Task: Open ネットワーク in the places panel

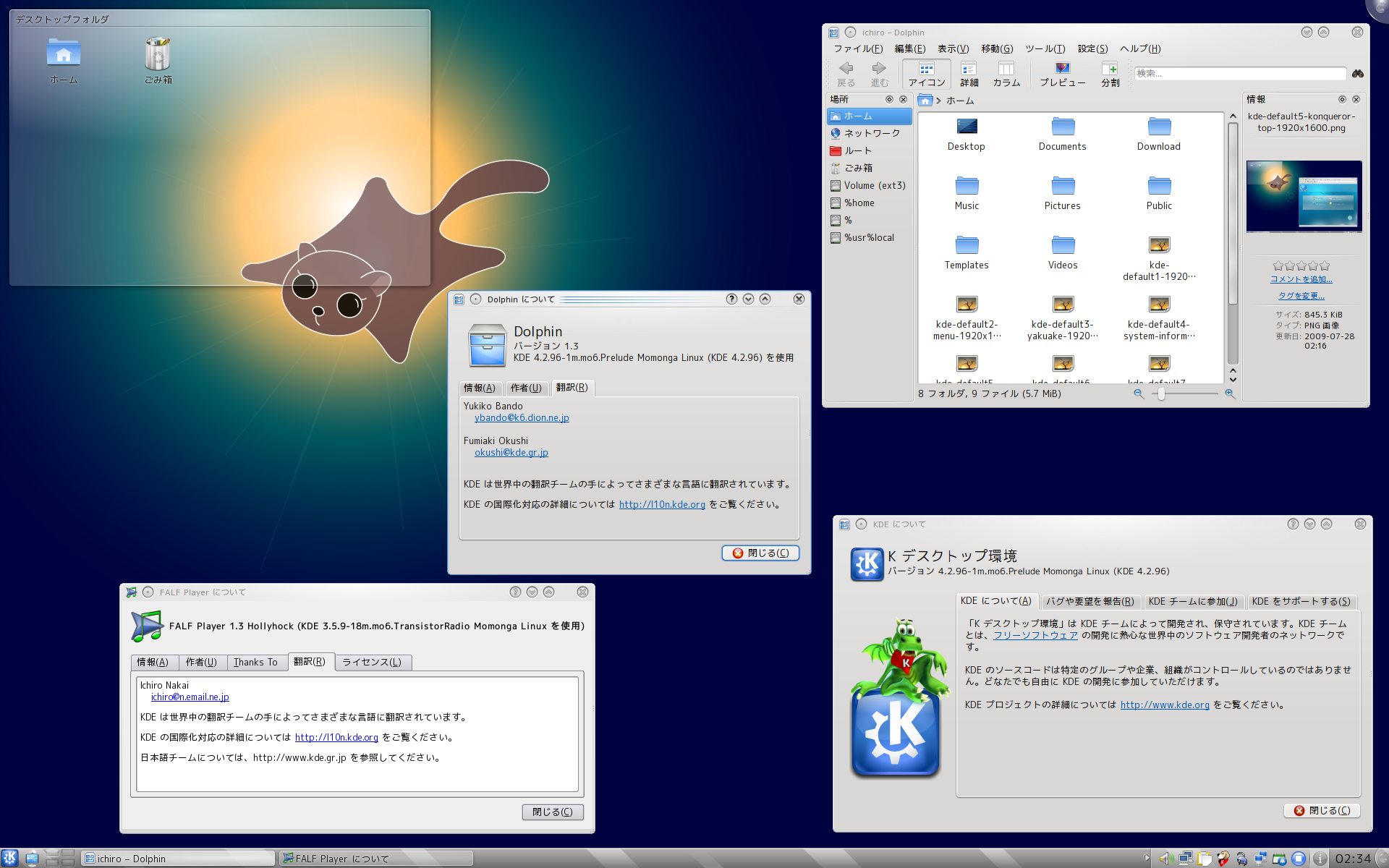Action: pos(870,133)
